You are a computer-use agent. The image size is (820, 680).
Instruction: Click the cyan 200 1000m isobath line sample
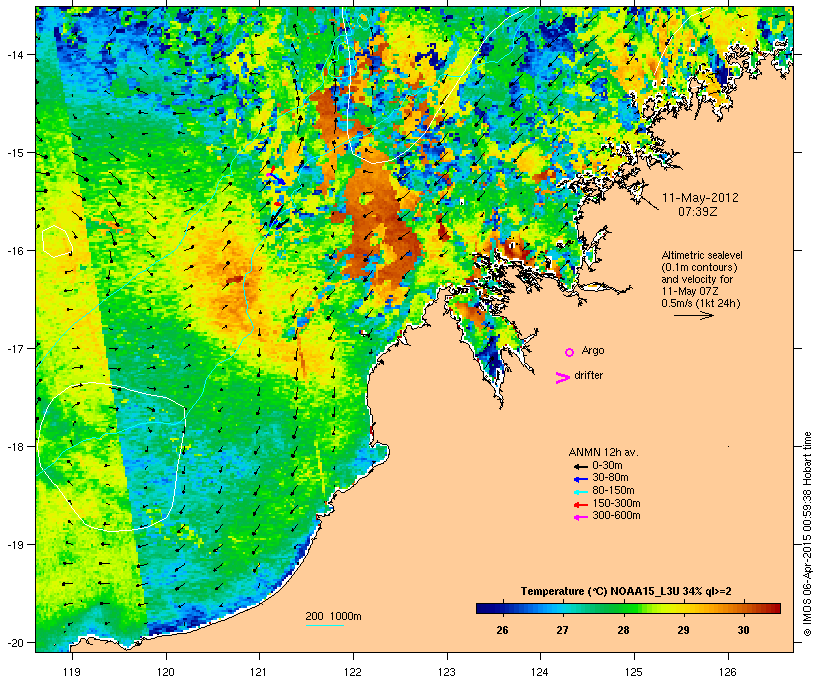[x=325, y=625]
